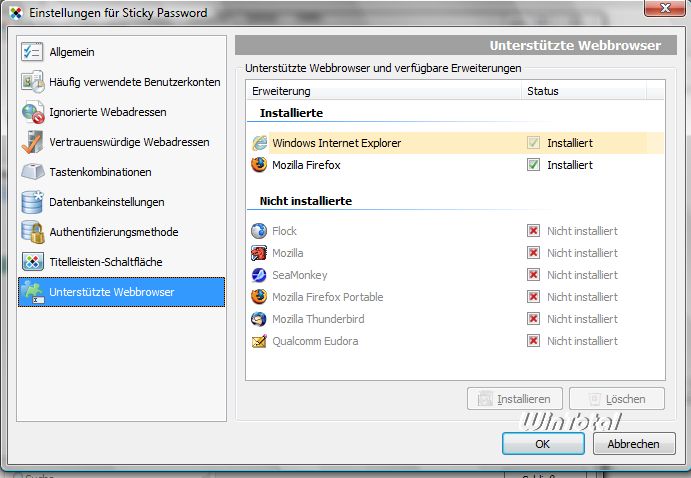Open Titelleisten-Schaltfläche settings
Image resolution: width=691 pixels, height=478 pixels.
click(x=121, y=262)
